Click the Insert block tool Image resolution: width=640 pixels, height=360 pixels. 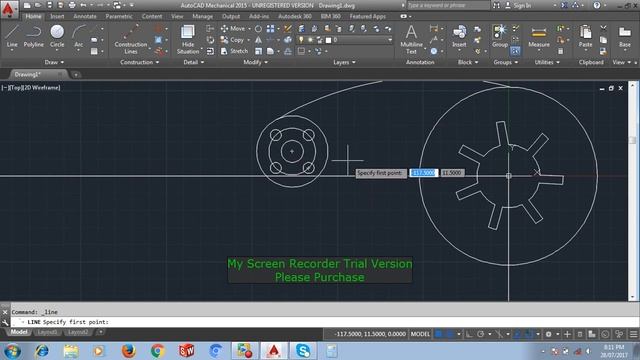(x=459, y=36)
